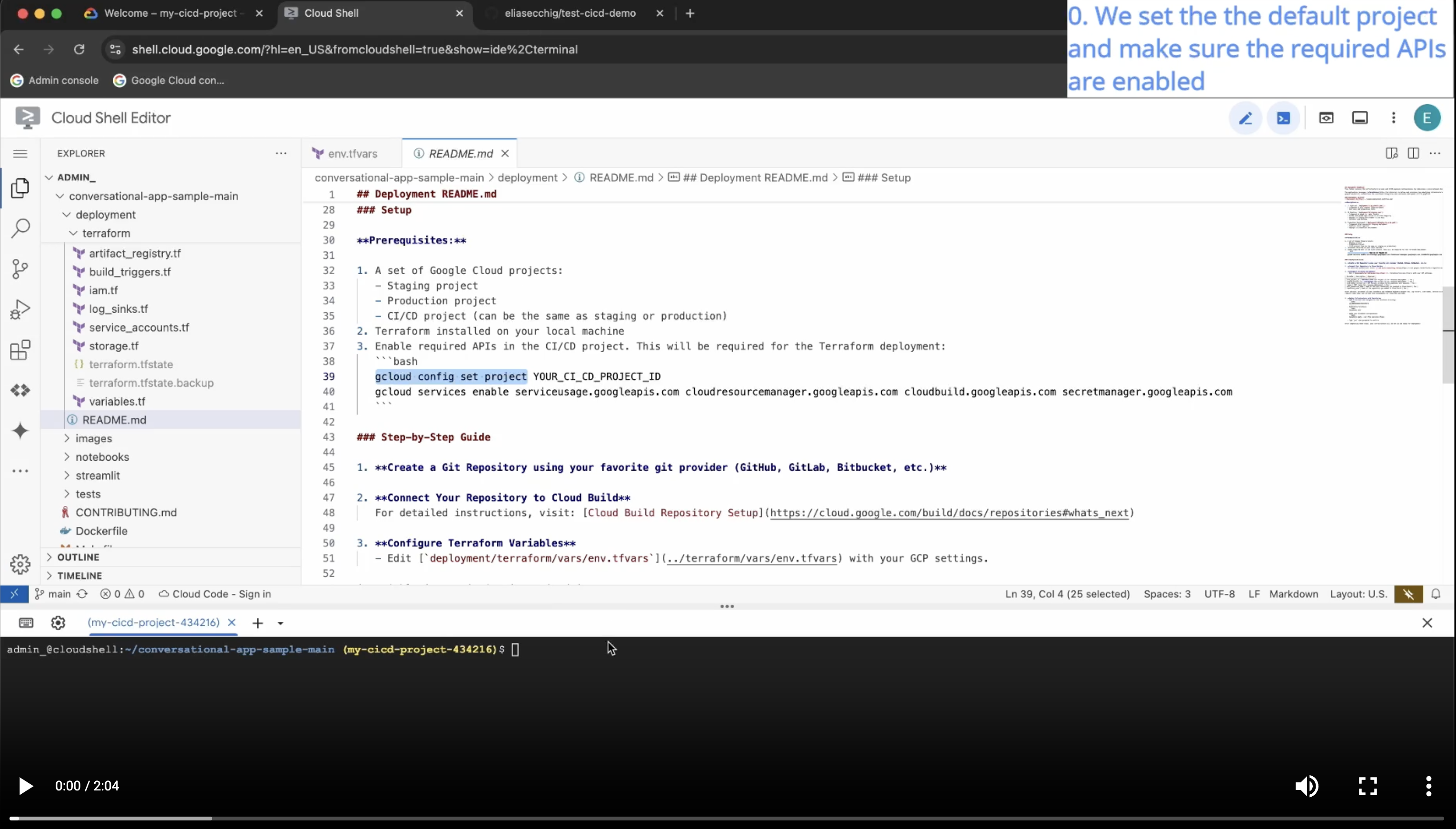This screenshot has width=1456, height=829.
Task: Open build_triggers.tf file
Action: point(130,272)
